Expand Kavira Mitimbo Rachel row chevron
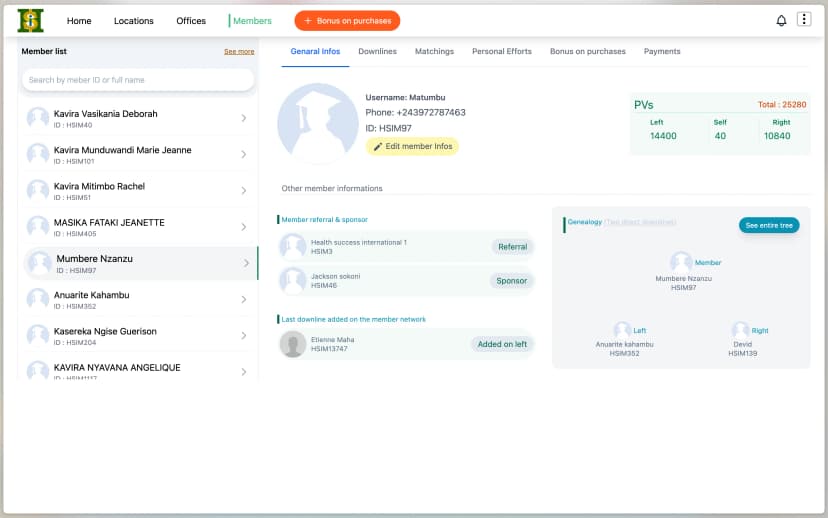Viewport: 828px width, 518px height. [244, 191]
